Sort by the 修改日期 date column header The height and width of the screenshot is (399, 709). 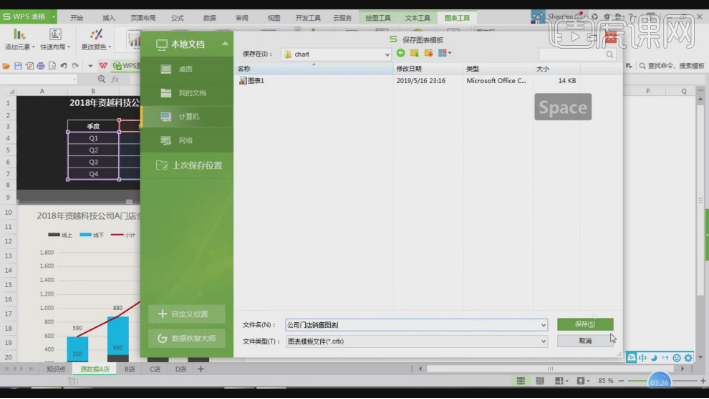(x=428, y=68)
